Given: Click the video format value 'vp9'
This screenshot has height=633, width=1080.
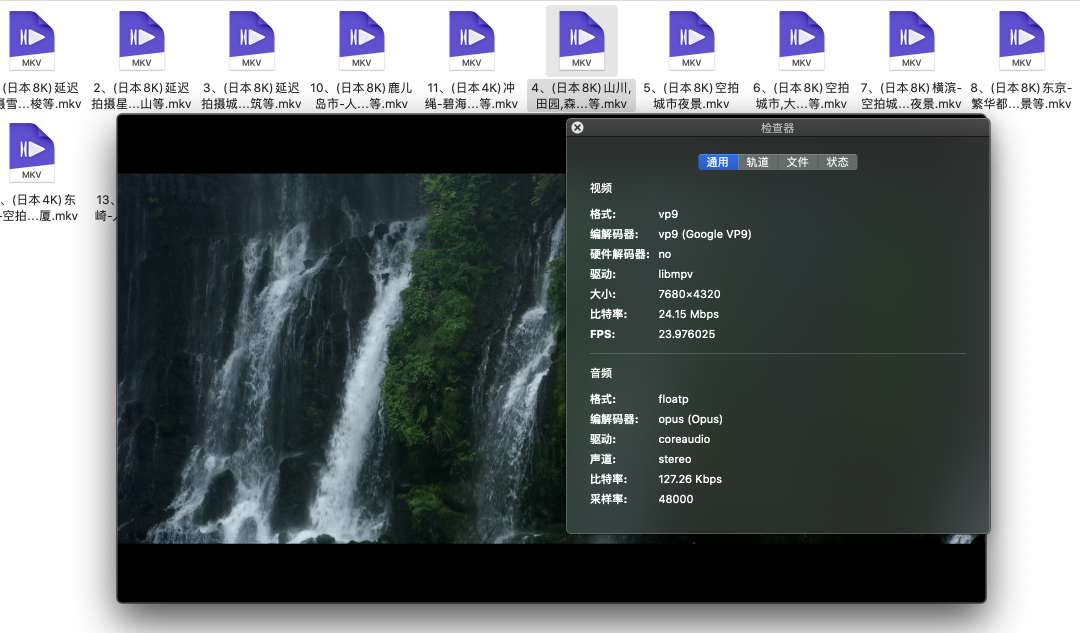Looking at the screenshot, I should pos(668,214).
